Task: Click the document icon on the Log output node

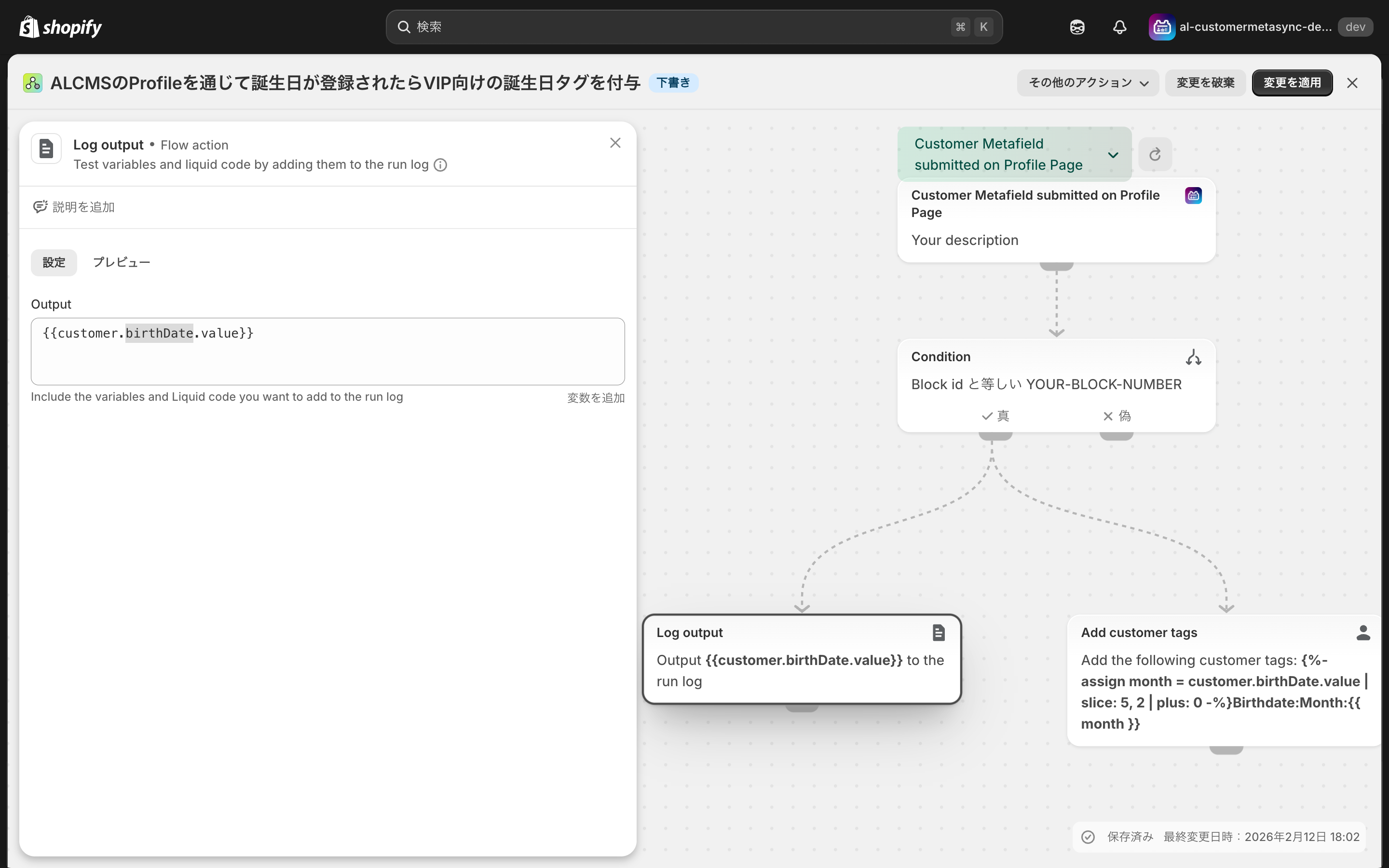Action: pyautogui.click(x=938, y=632)
